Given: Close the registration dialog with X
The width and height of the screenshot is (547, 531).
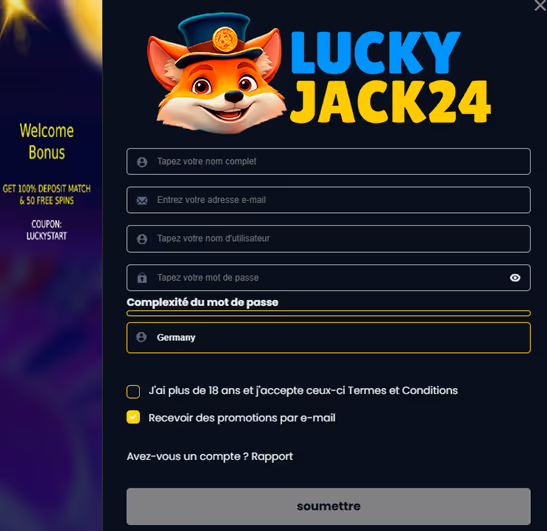Looking at the screenshot, I should click(x=540, y=5).
